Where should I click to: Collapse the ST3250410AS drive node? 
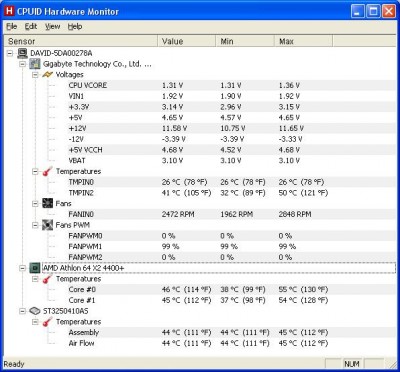[22, 311]
